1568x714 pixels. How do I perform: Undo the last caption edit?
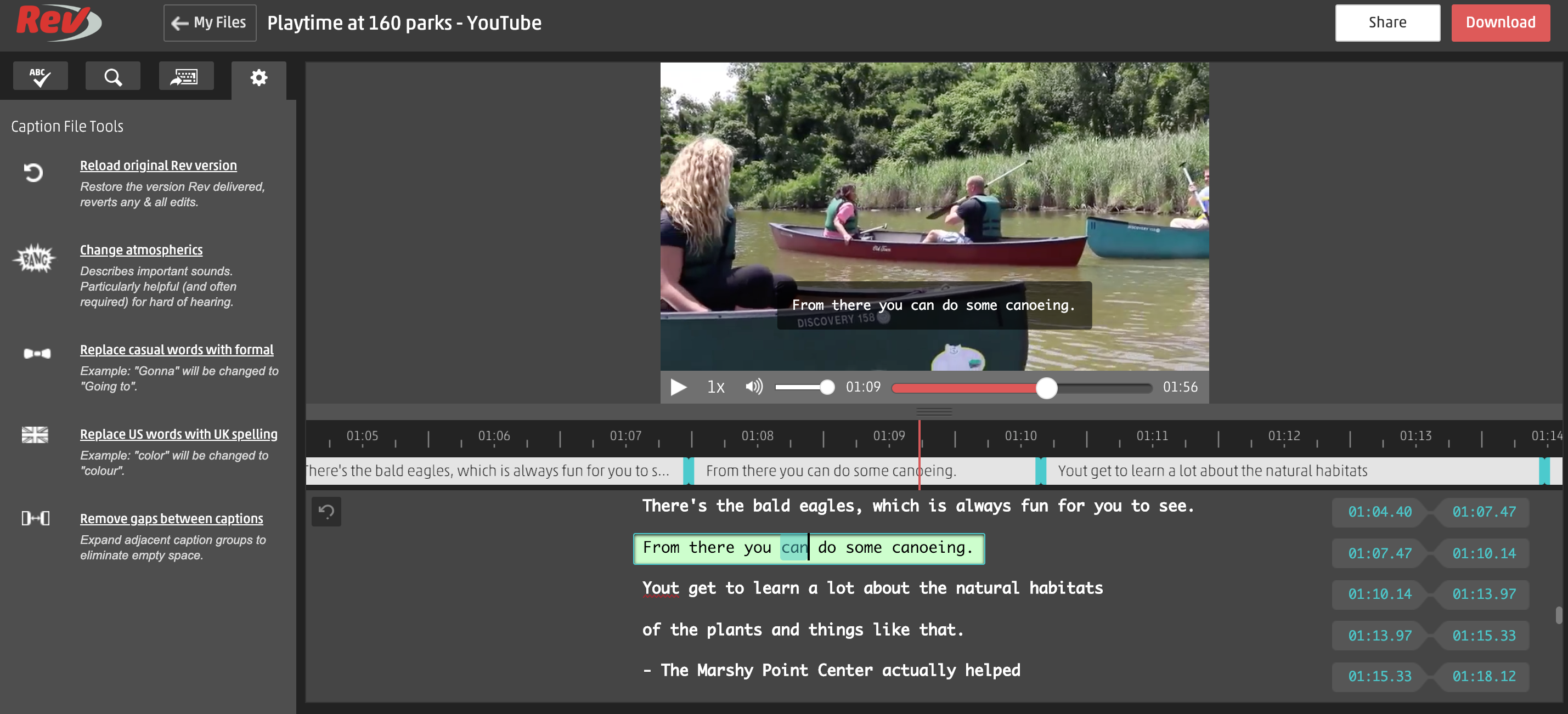pos(327,512)
